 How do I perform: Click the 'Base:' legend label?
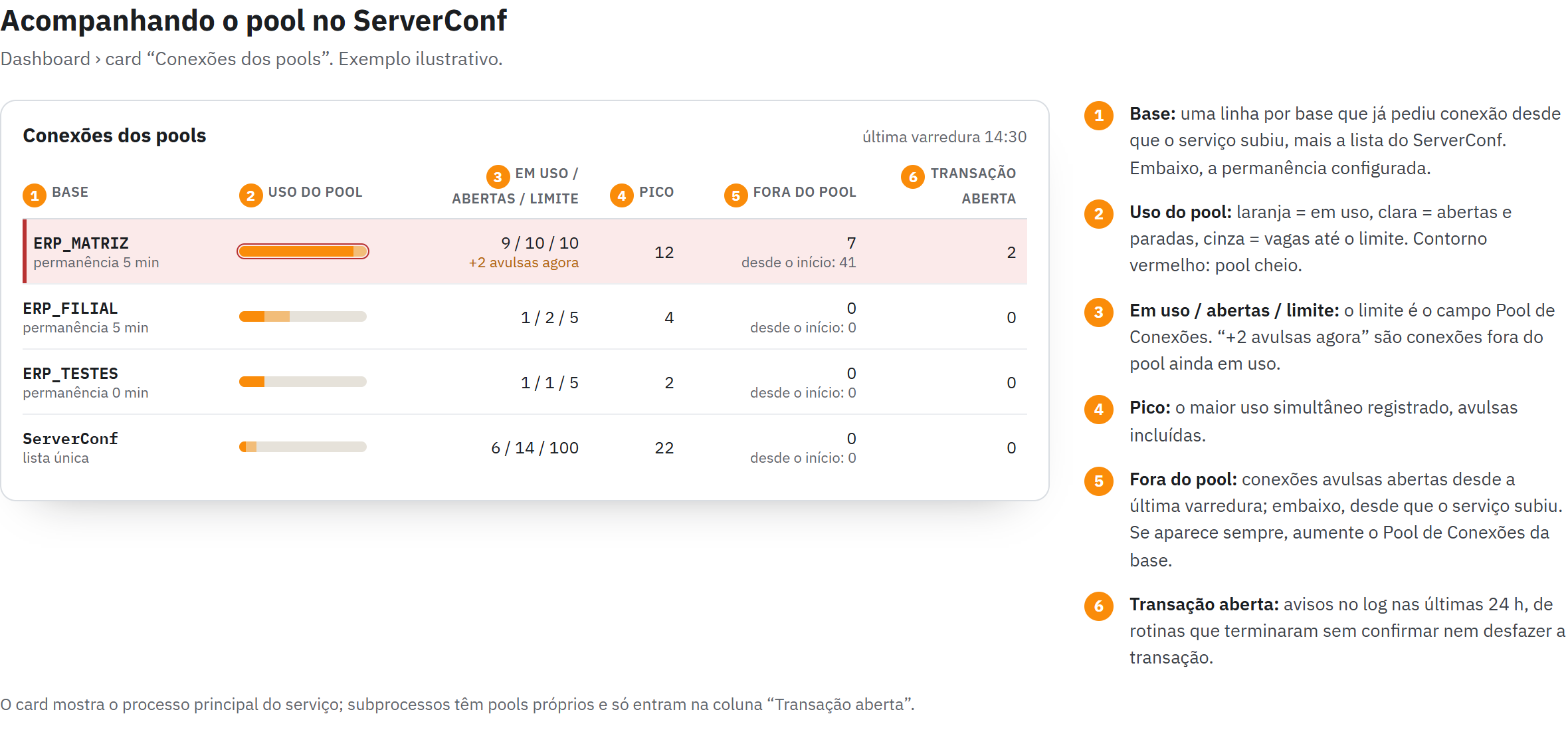coord(1153,114)
